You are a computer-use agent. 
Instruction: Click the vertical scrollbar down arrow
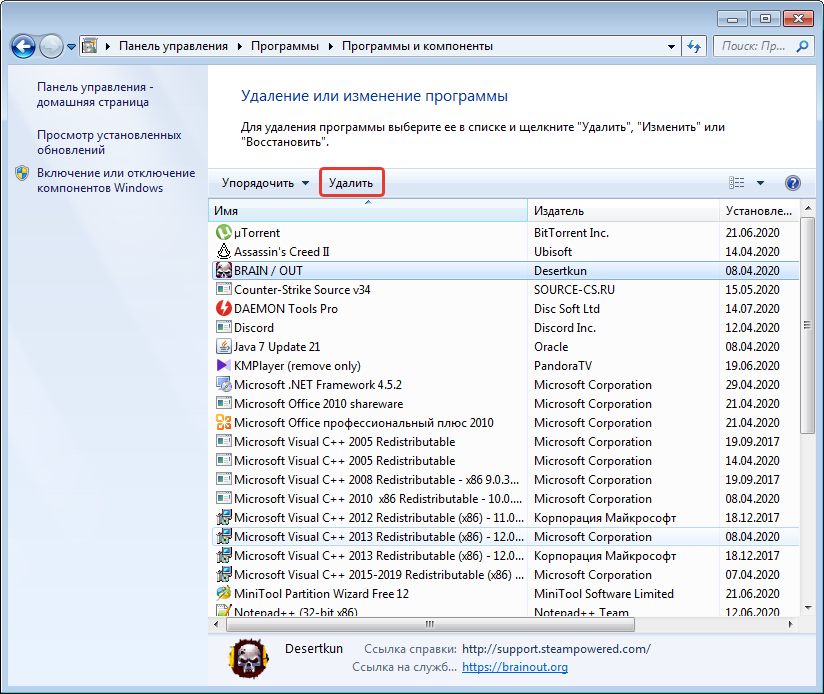(807, 608)
